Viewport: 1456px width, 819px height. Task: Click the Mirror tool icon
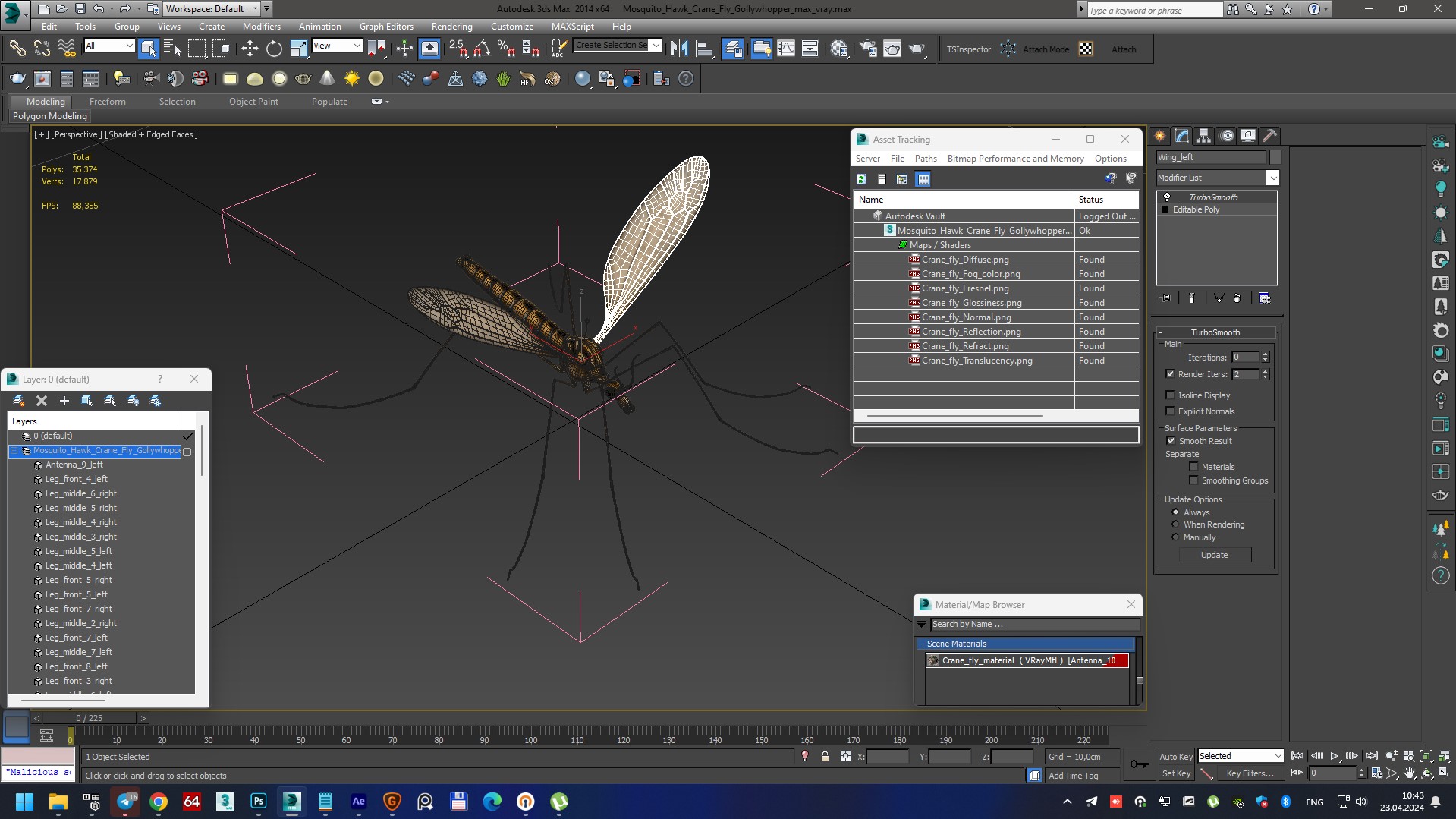pyautogui.click(x=680, y=49)
